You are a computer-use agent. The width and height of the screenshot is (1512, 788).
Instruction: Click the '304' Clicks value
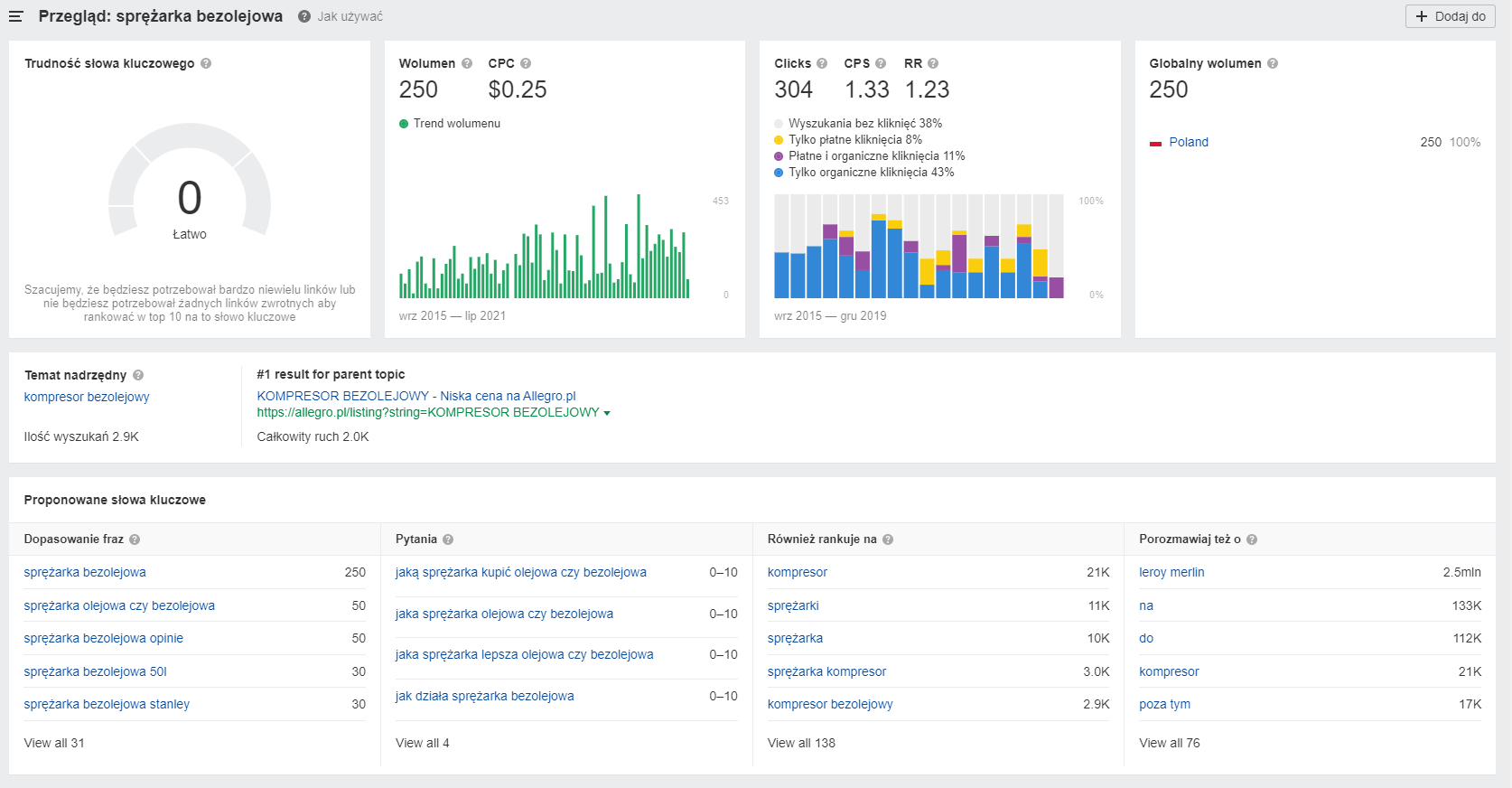(794, 89)
